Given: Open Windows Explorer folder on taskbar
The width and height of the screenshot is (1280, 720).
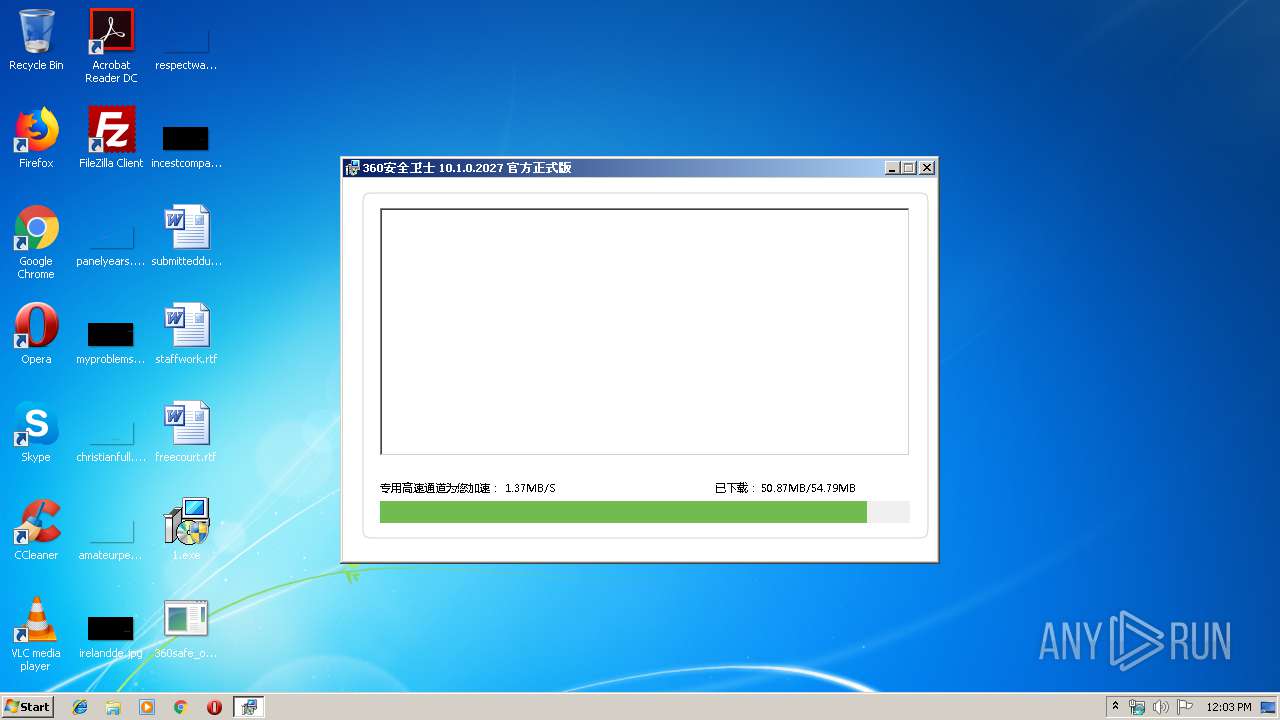Looking at the screenshot, I should 113,707.
